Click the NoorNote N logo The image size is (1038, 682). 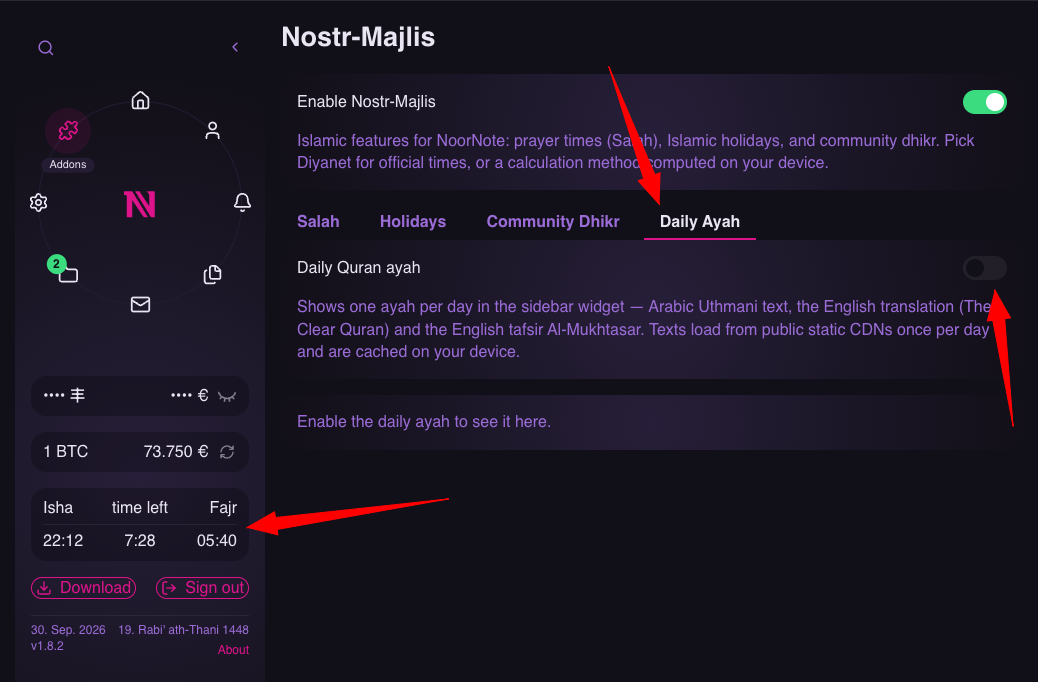(x=140, y=204)
